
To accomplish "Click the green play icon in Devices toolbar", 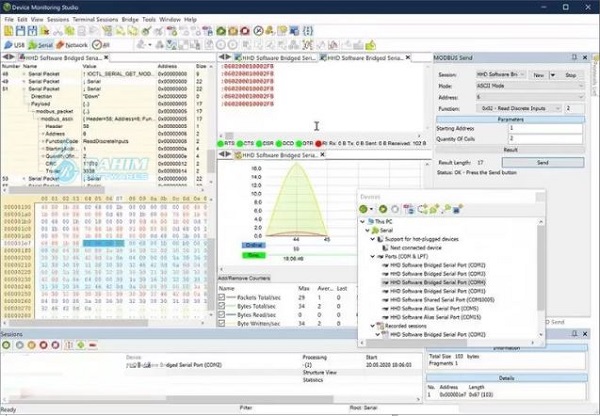I will (x=383, y=209).
